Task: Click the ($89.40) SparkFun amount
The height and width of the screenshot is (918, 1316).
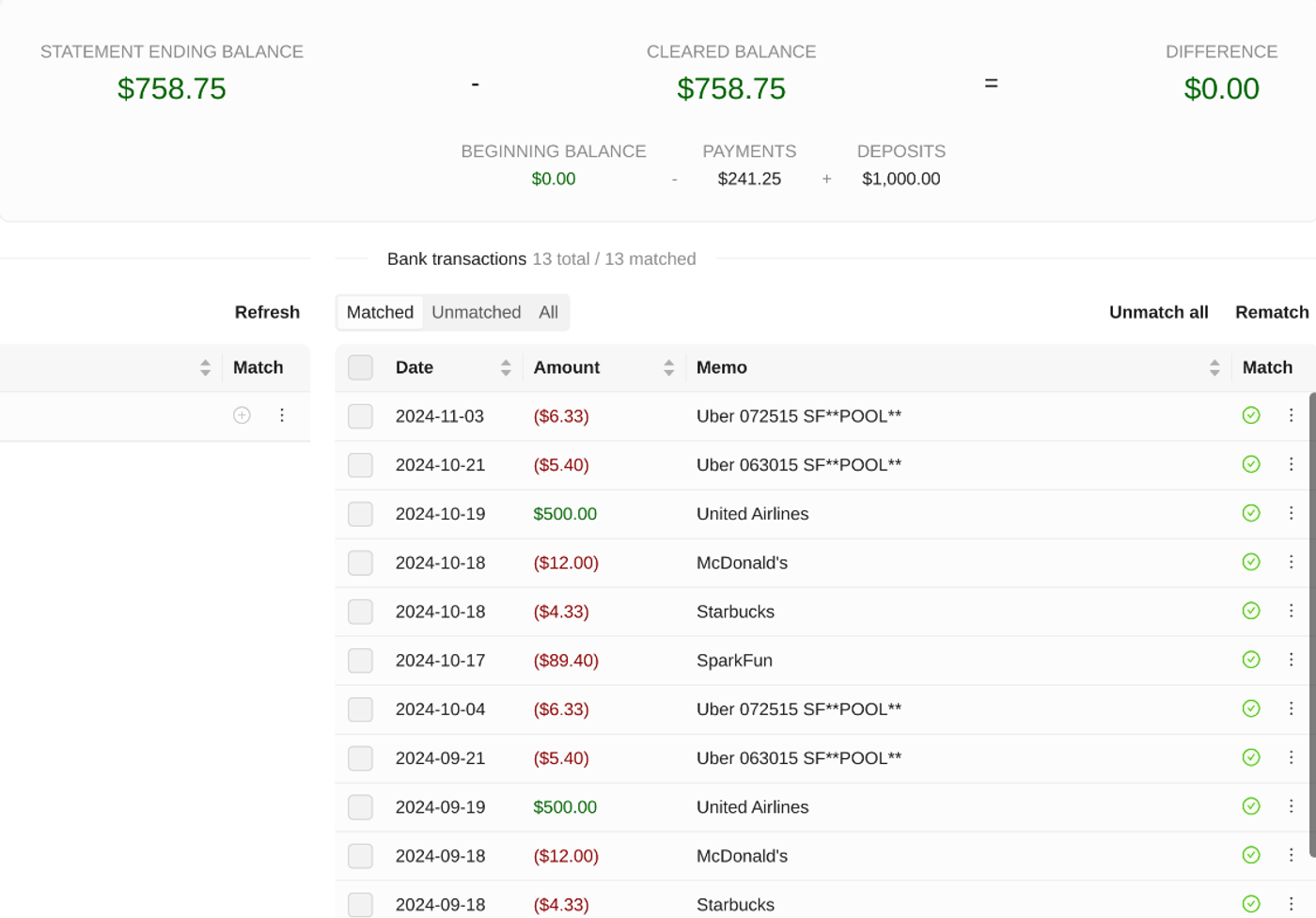Action: click(x=566, y=661)
